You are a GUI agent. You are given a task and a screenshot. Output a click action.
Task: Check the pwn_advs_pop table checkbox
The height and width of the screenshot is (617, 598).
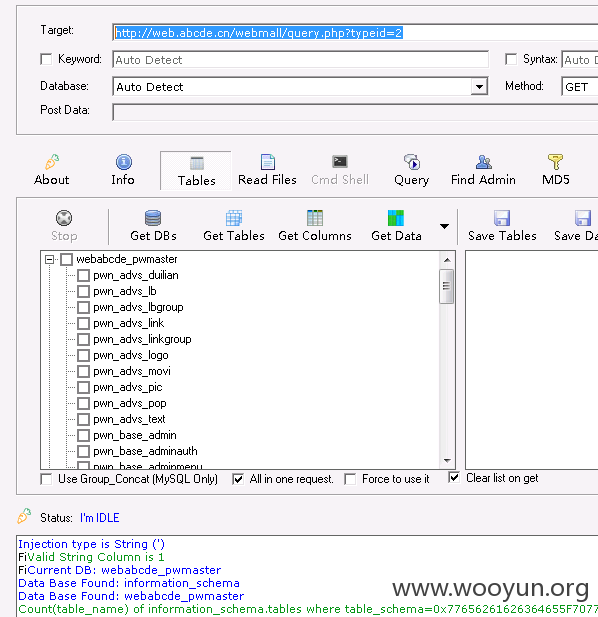click(x=83, y=403)
